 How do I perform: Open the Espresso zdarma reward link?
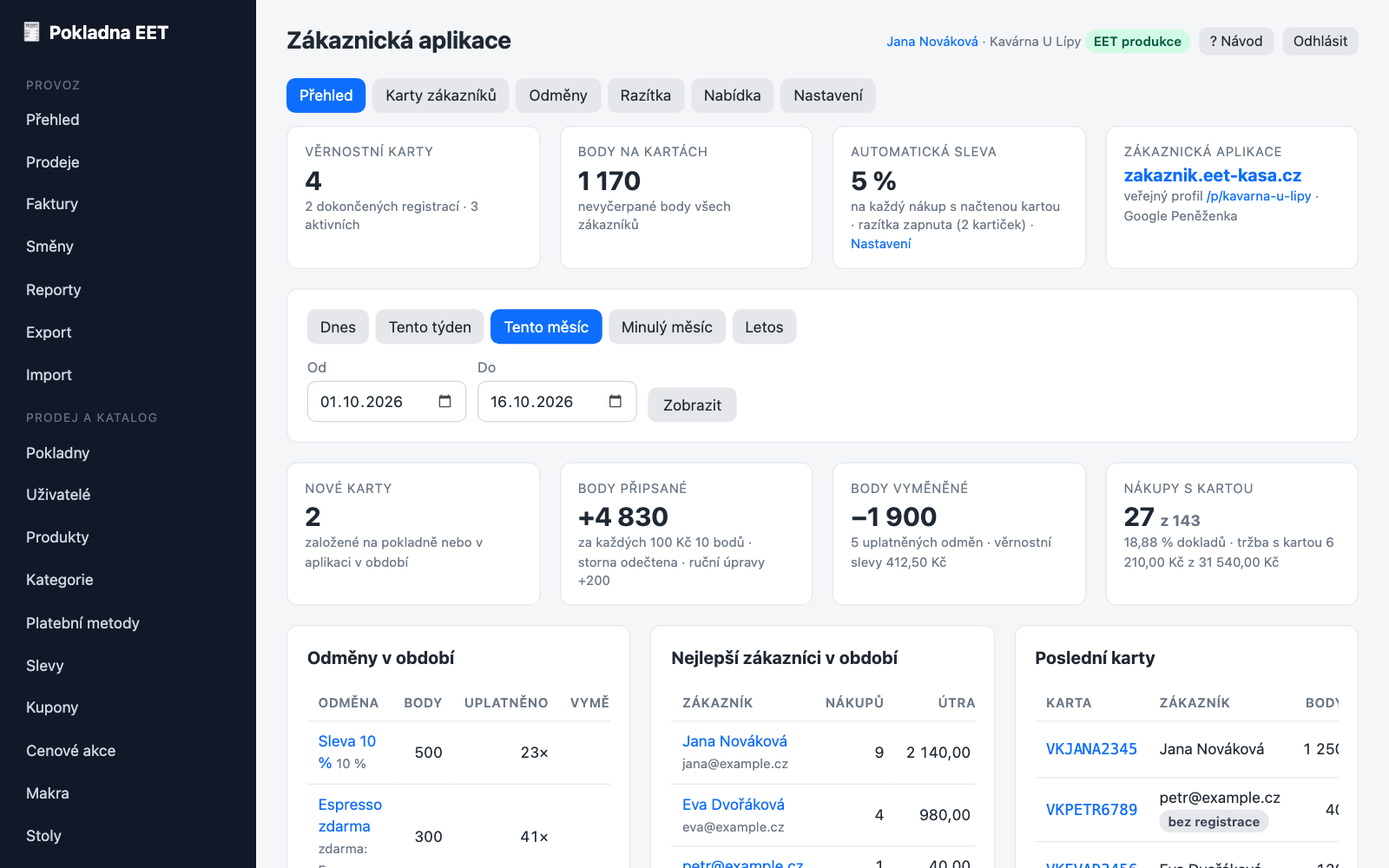(x=350, y=815)
